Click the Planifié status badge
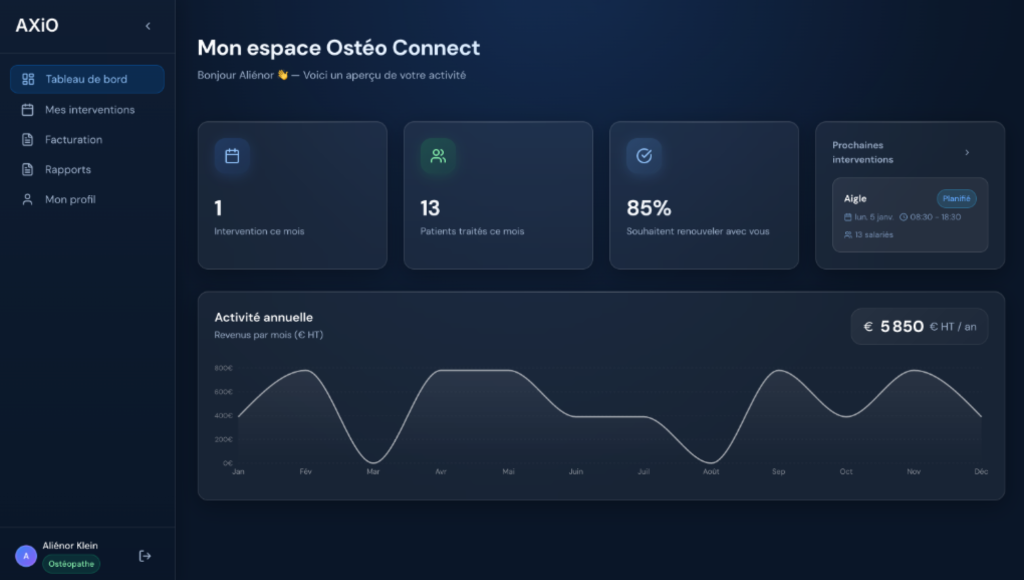This screenshot has height=580, width=1024. pos(956,198)
